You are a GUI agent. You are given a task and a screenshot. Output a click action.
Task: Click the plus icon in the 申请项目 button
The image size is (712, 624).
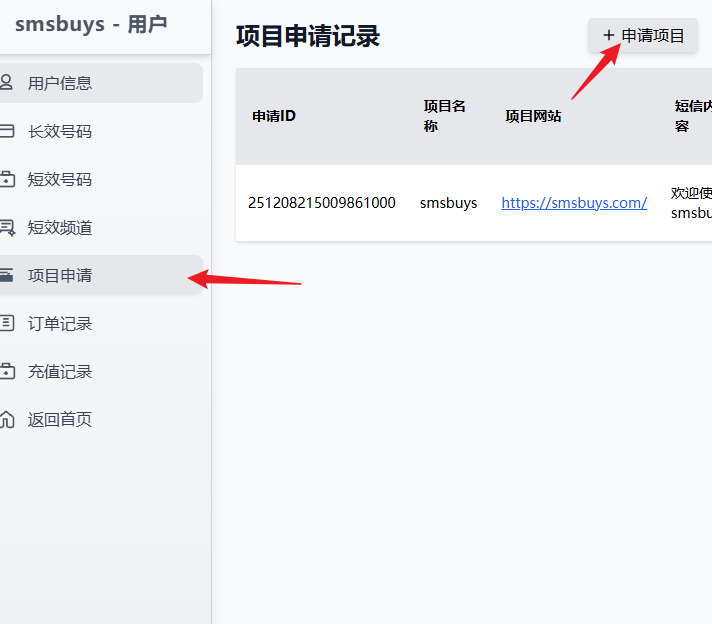(x=608, y=36)
